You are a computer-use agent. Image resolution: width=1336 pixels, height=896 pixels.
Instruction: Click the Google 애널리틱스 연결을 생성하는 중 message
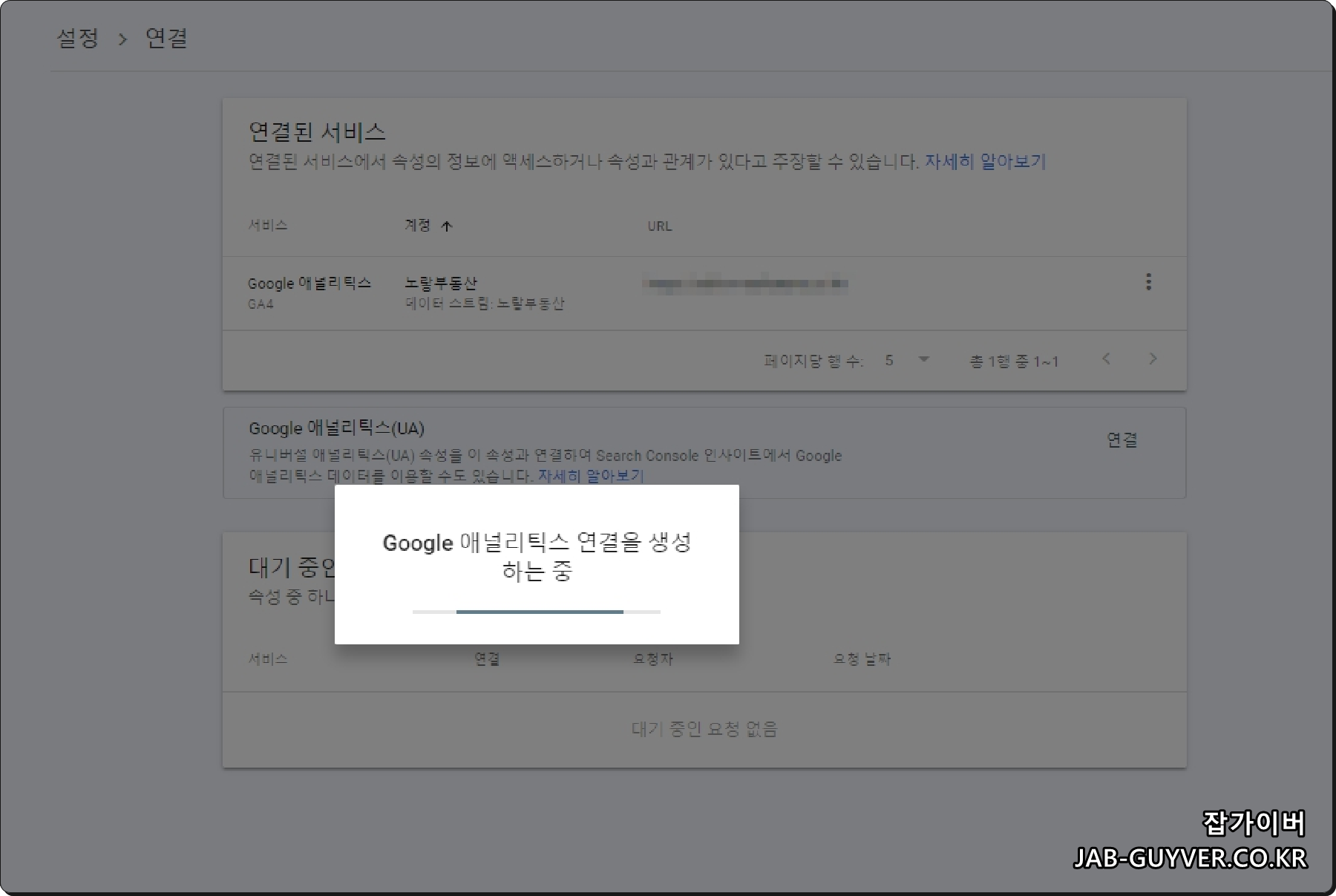click(537, 556)
